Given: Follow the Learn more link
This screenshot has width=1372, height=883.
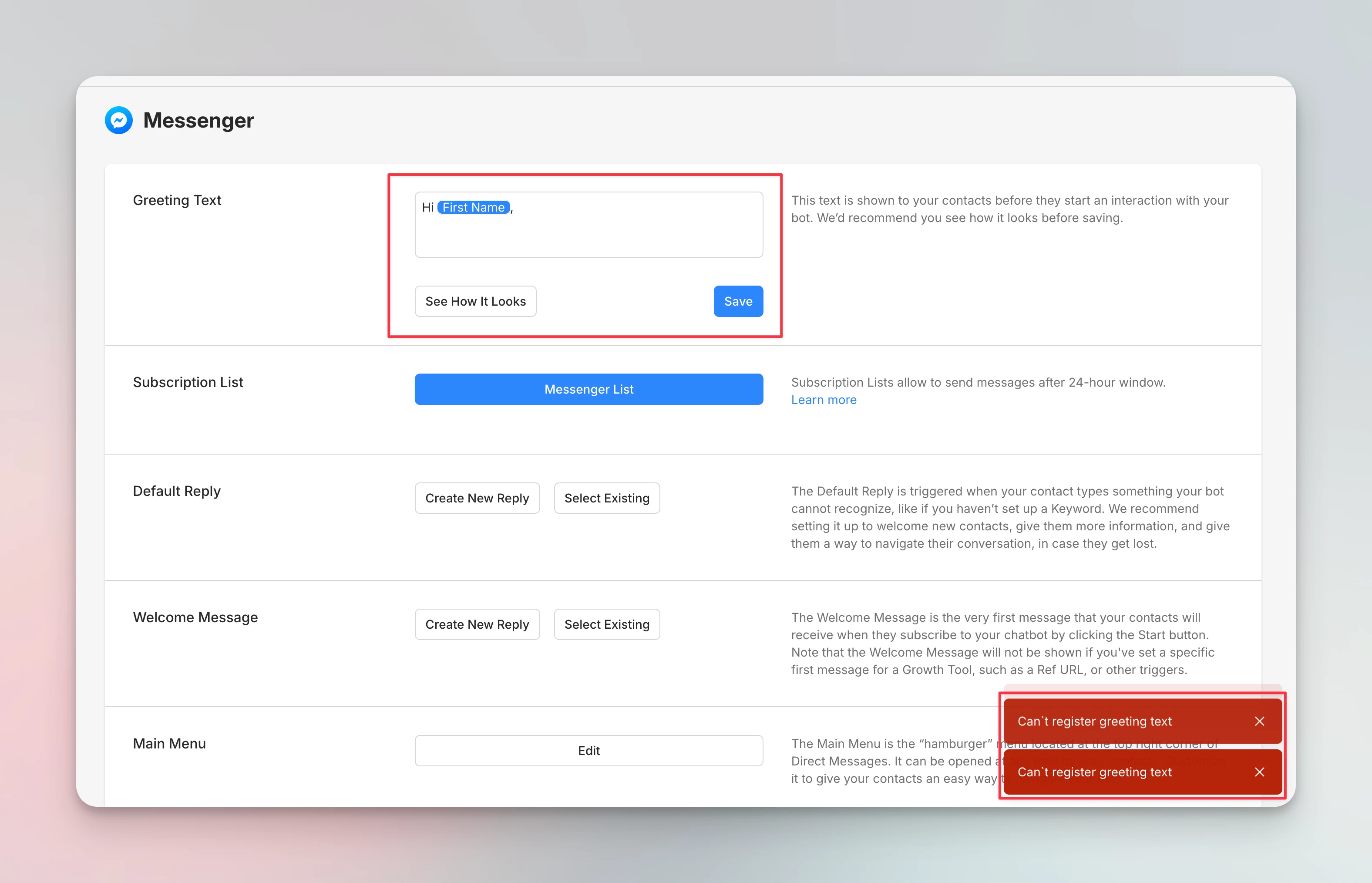Looking at the screenshot, I should click(x=824, y=400).
